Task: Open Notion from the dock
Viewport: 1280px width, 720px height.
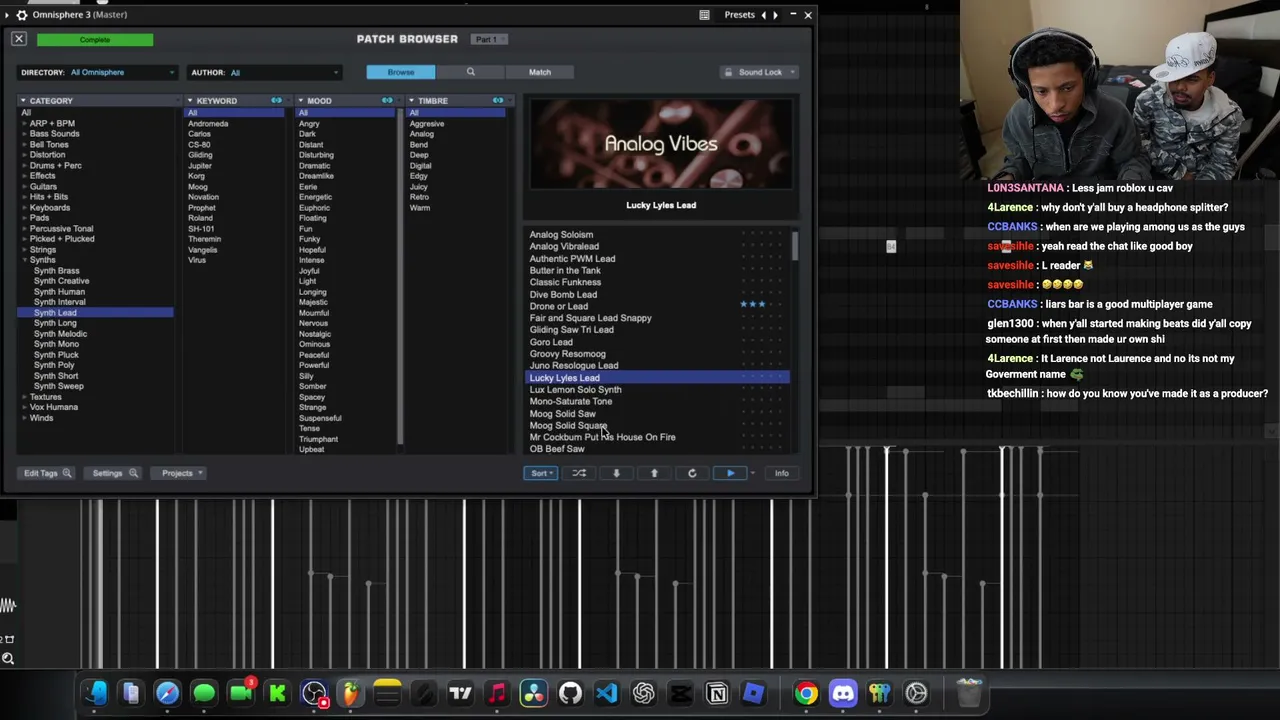Action: (x=717, y=693)
